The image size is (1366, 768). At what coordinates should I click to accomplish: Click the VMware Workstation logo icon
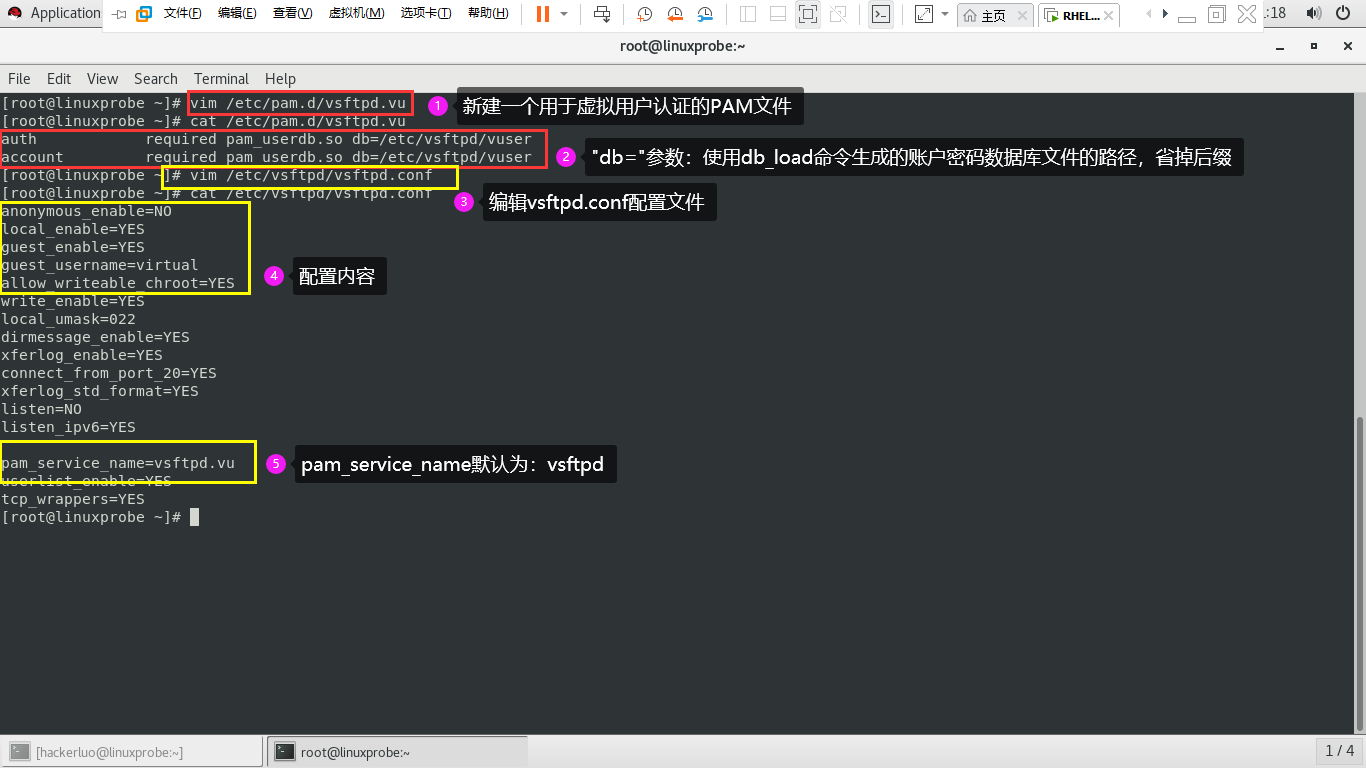144,14
